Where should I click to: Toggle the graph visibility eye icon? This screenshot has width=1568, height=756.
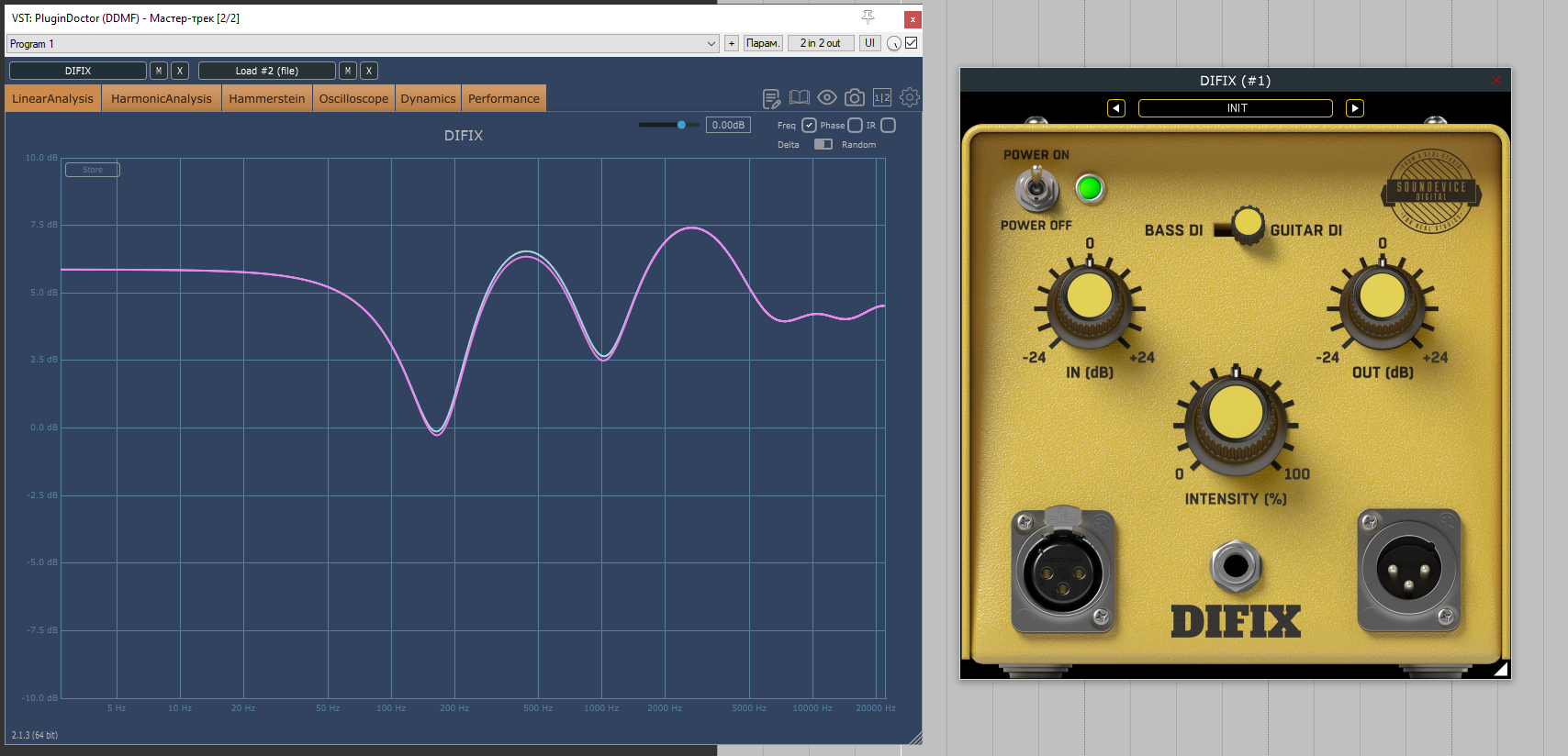click(827, 97)
